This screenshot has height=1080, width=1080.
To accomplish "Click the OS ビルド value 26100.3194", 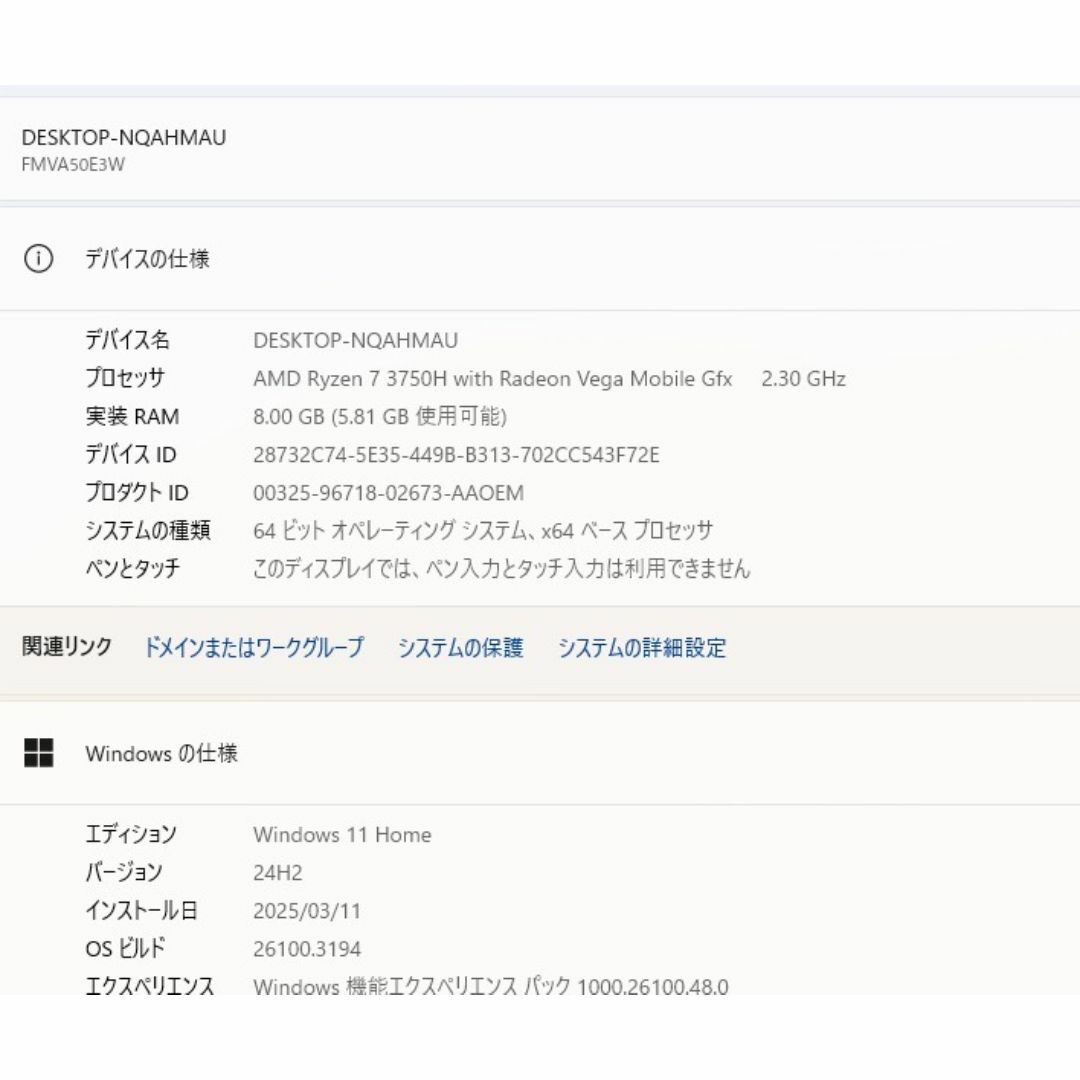I will (x=307, y=949).
